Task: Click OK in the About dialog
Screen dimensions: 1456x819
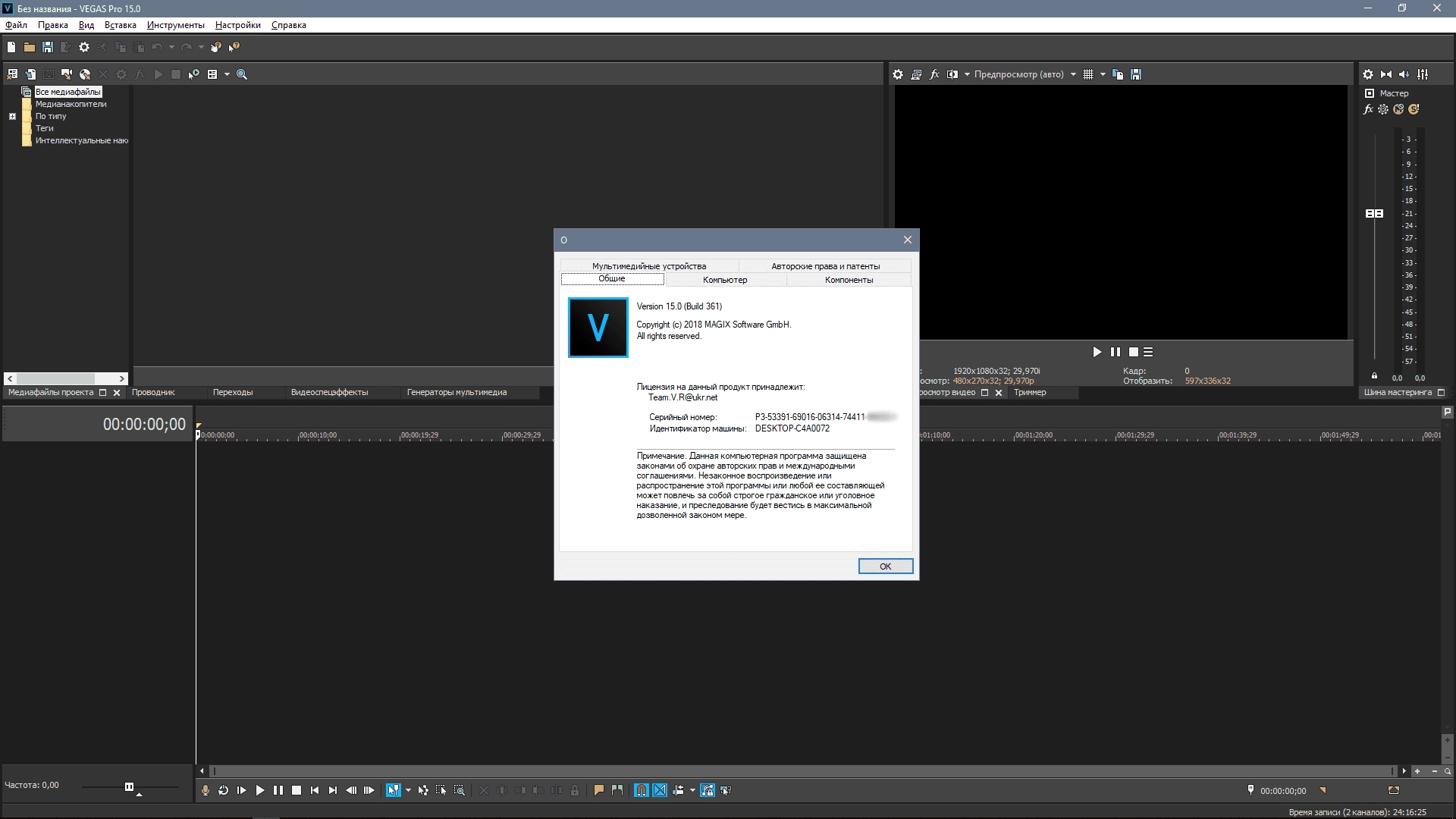Action: (x=886, y=566)
